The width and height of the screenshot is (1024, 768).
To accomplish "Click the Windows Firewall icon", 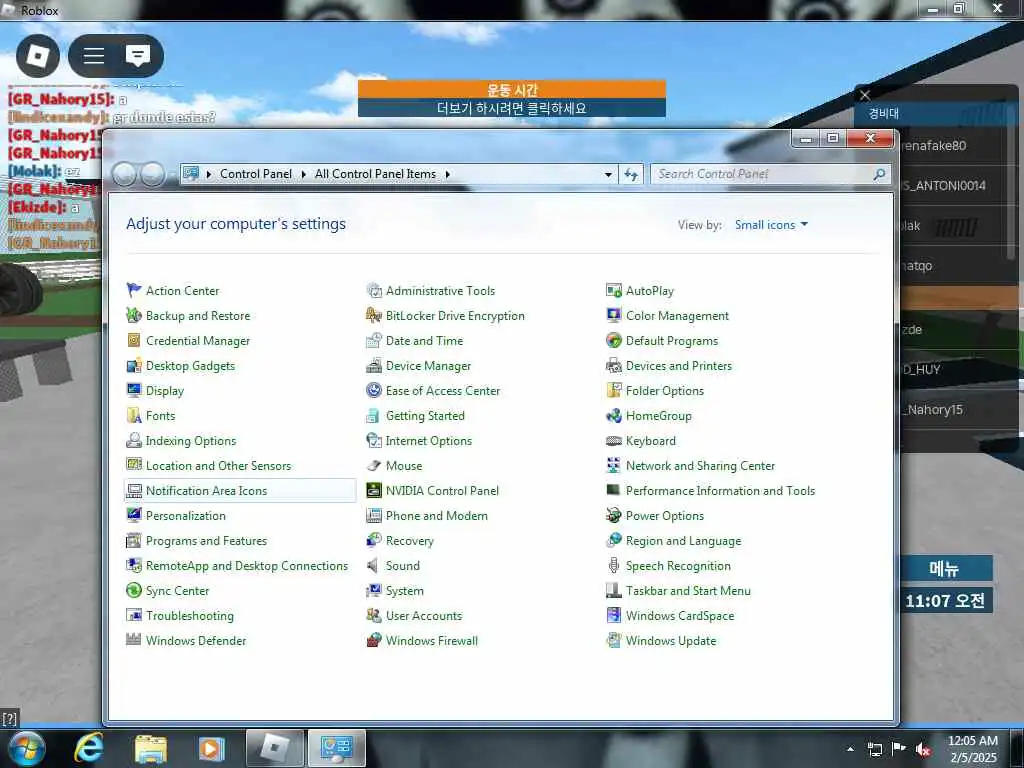I will (374, 641).
